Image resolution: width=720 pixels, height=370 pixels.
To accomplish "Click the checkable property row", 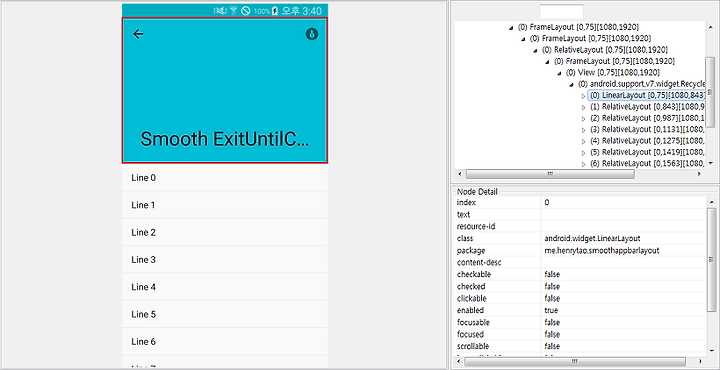I will (x=580, y=274).
